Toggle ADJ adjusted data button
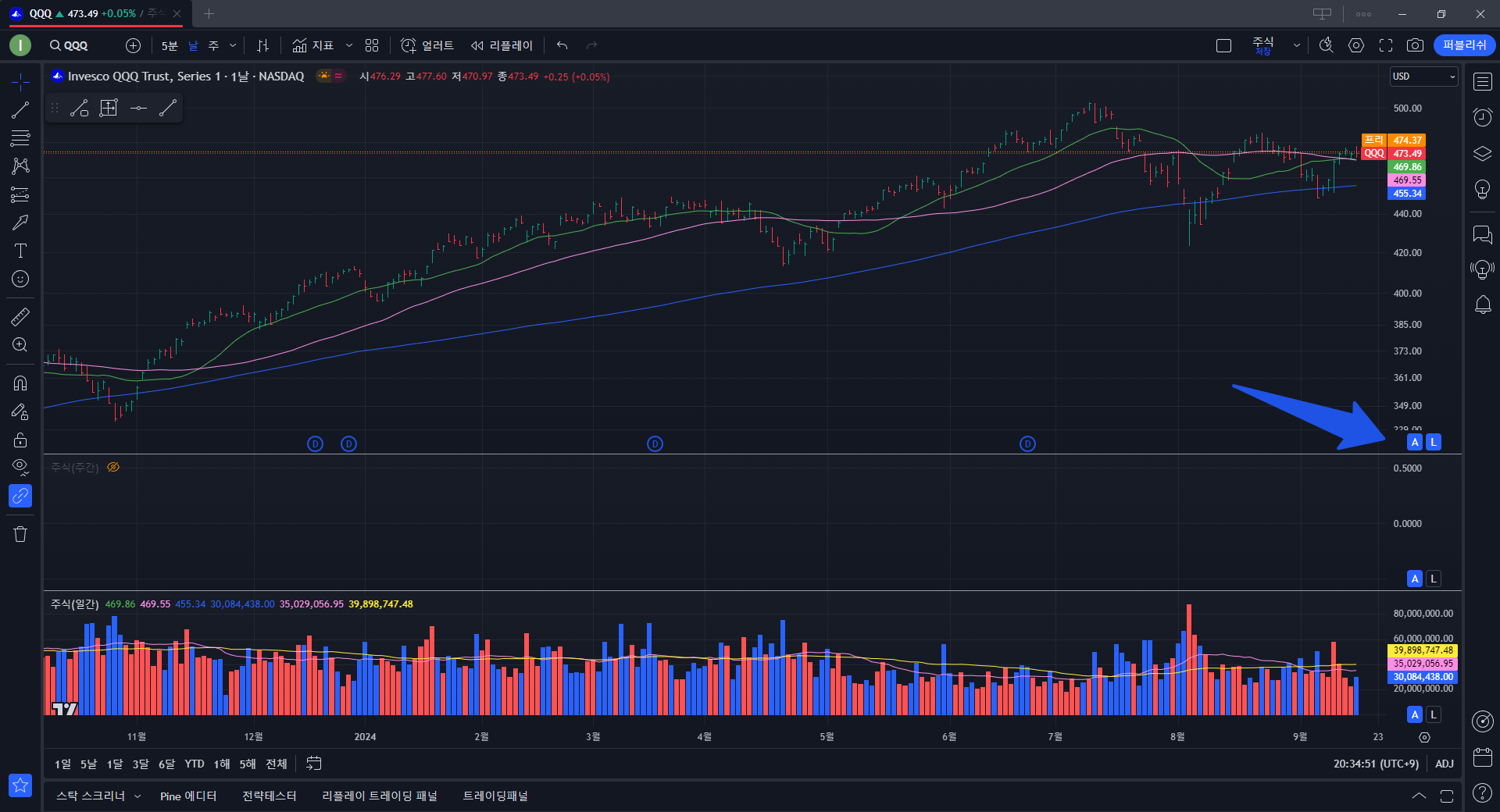The height and width of the screenshot is (812, 1500). (x=1445, y=764)
